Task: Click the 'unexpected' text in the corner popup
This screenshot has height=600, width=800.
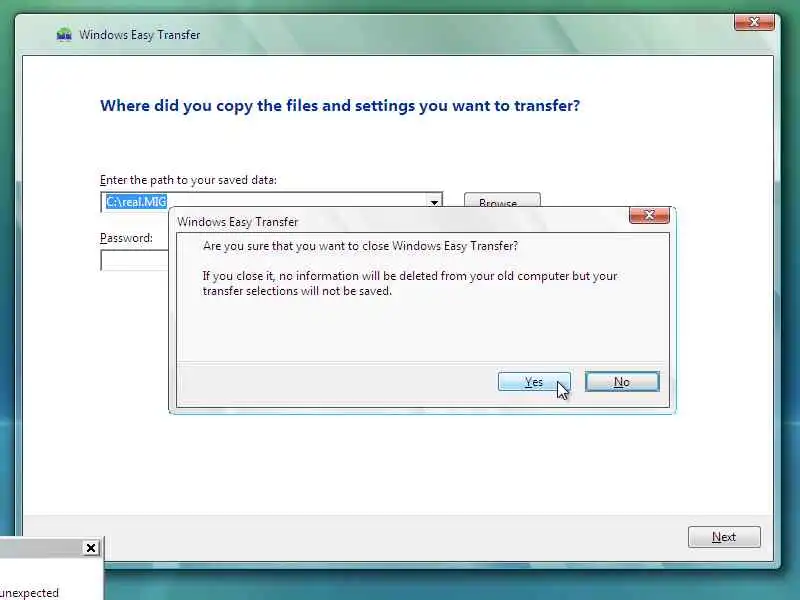Action: [x=30, y=593]
